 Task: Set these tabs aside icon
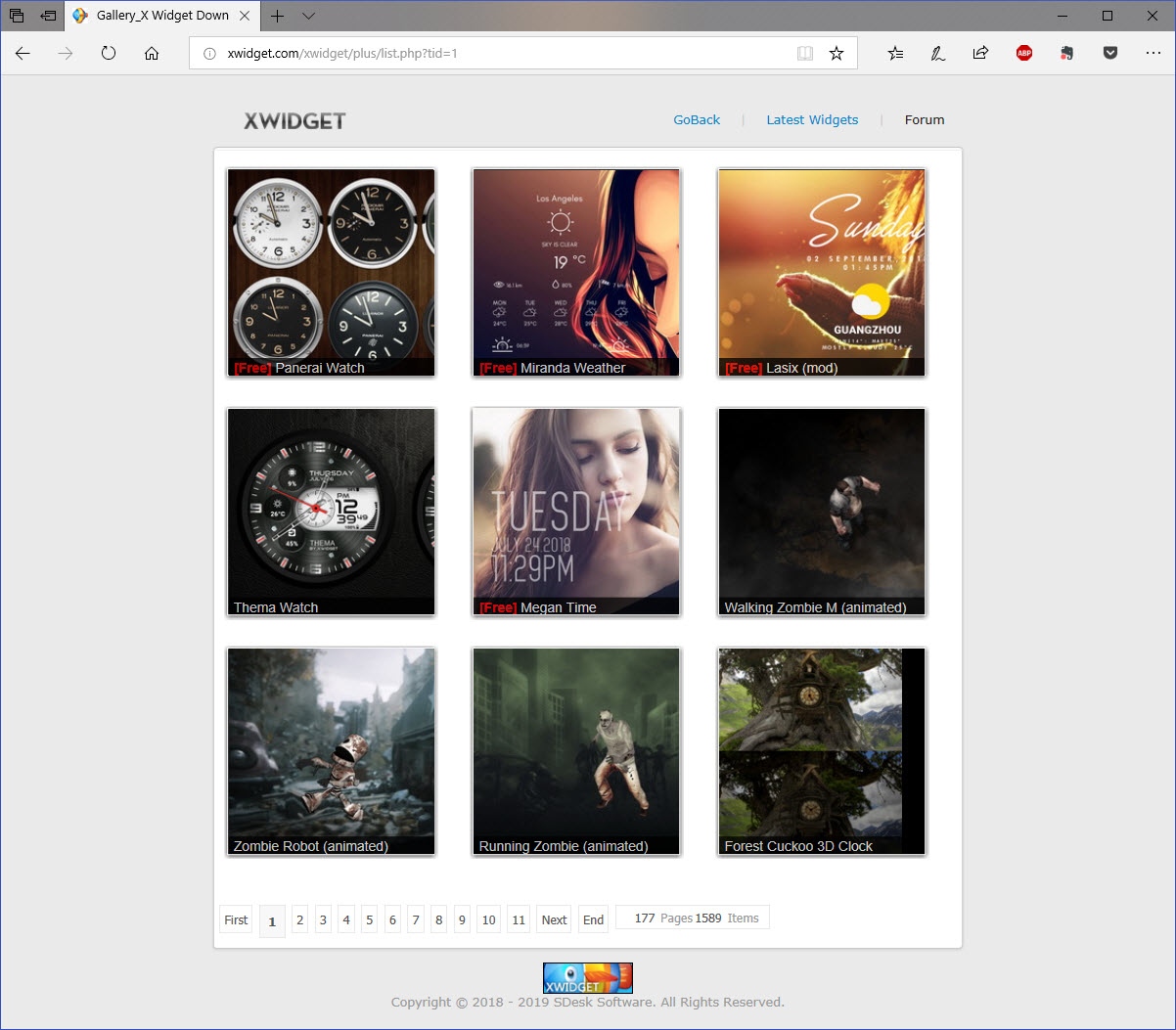click(48, 16)
